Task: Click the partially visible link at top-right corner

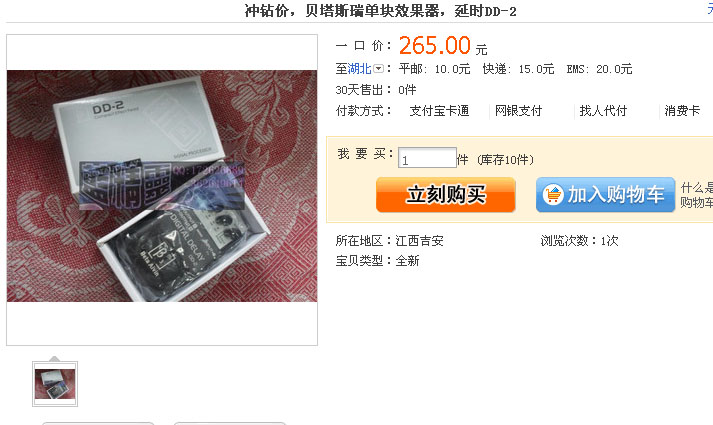Action: pyautogui.click(x=710, y=9)
